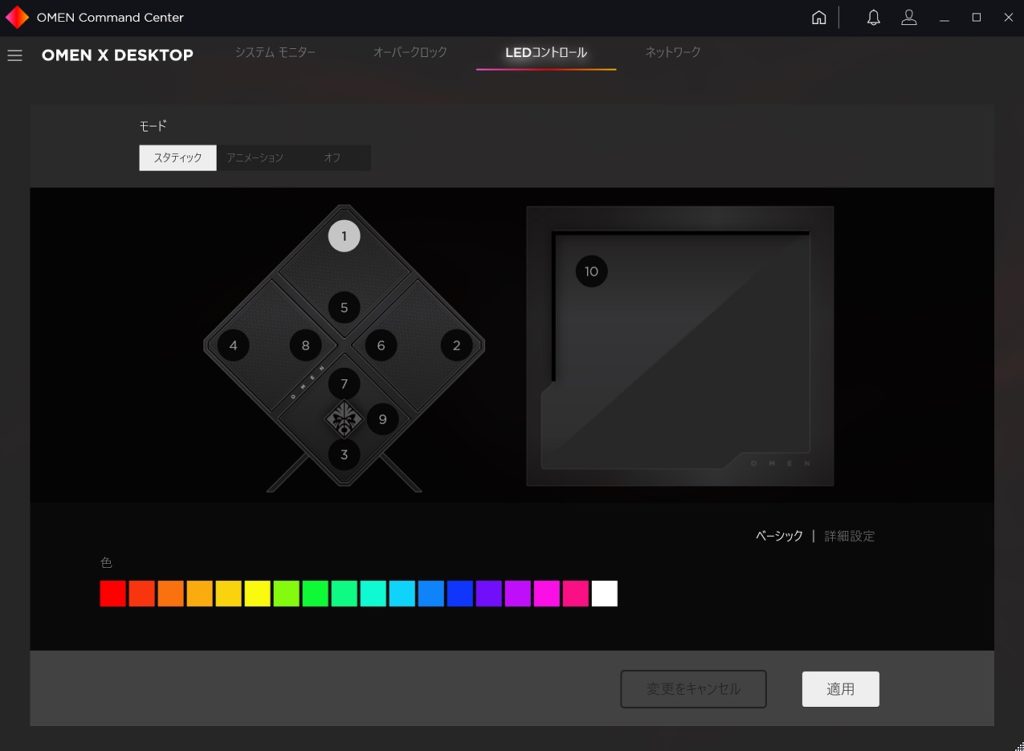Minimize the OMEN Command Center window
The image size is (1024, 751).
click(944, 18)
